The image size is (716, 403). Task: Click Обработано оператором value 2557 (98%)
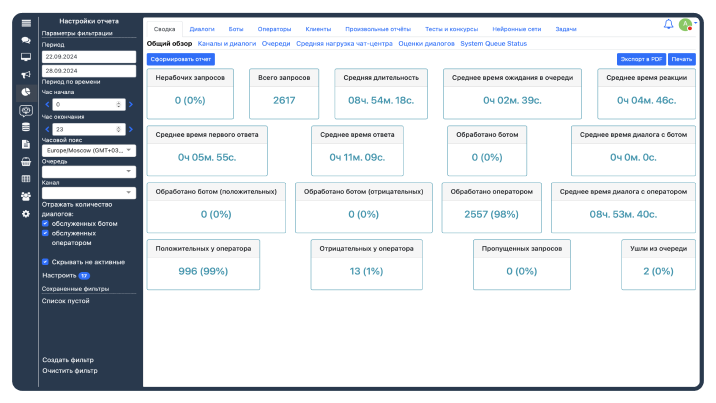(491, 215)
